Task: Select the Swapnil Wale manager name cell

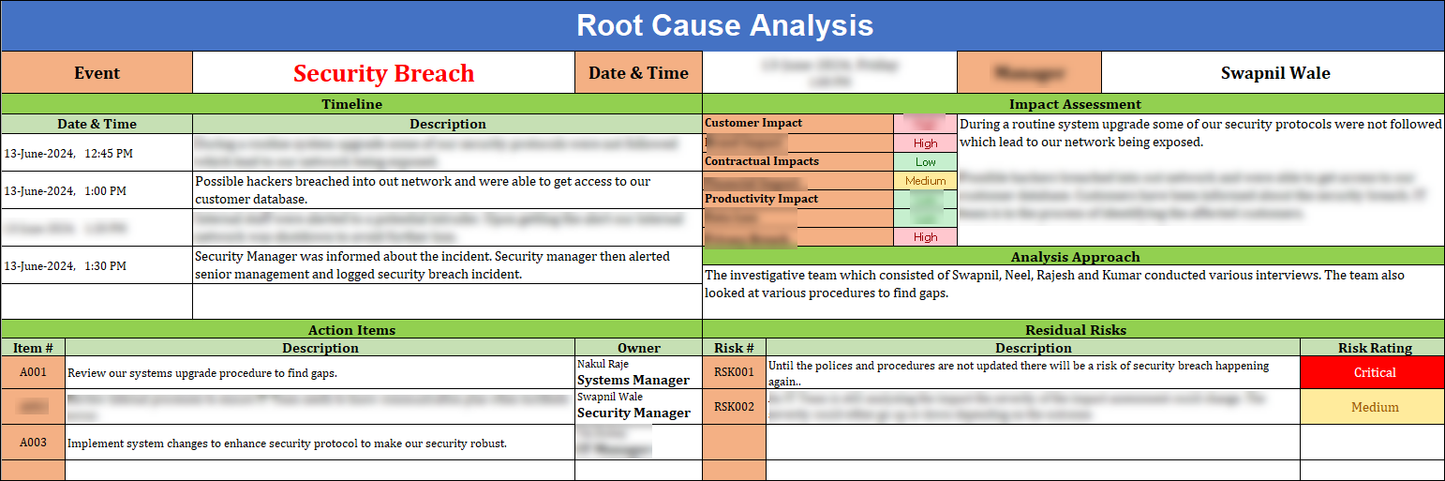Action: pyautogui.click(x=1275, y=73)
